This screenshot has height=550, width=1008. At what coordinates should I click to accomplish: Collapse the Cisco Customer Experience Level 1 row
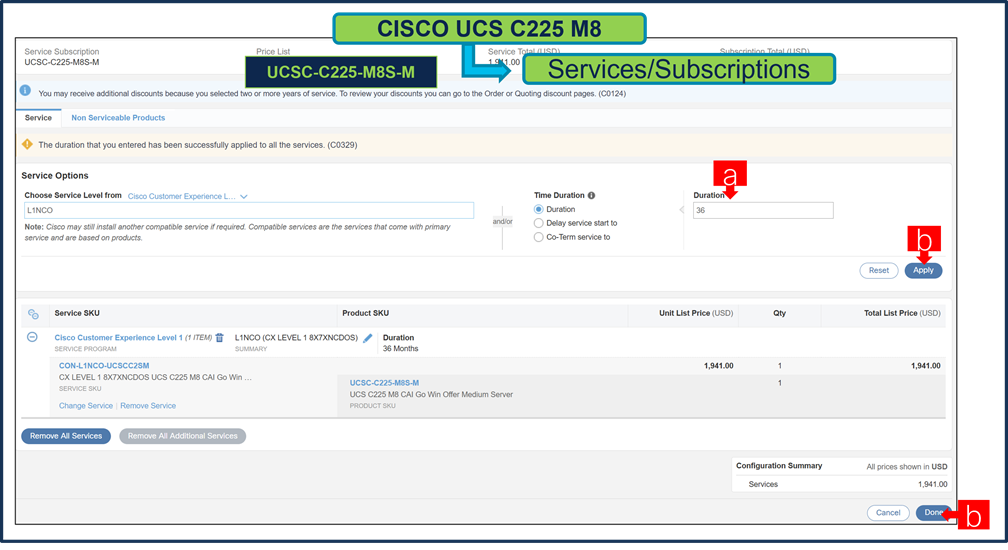click(x=32, y=337)
